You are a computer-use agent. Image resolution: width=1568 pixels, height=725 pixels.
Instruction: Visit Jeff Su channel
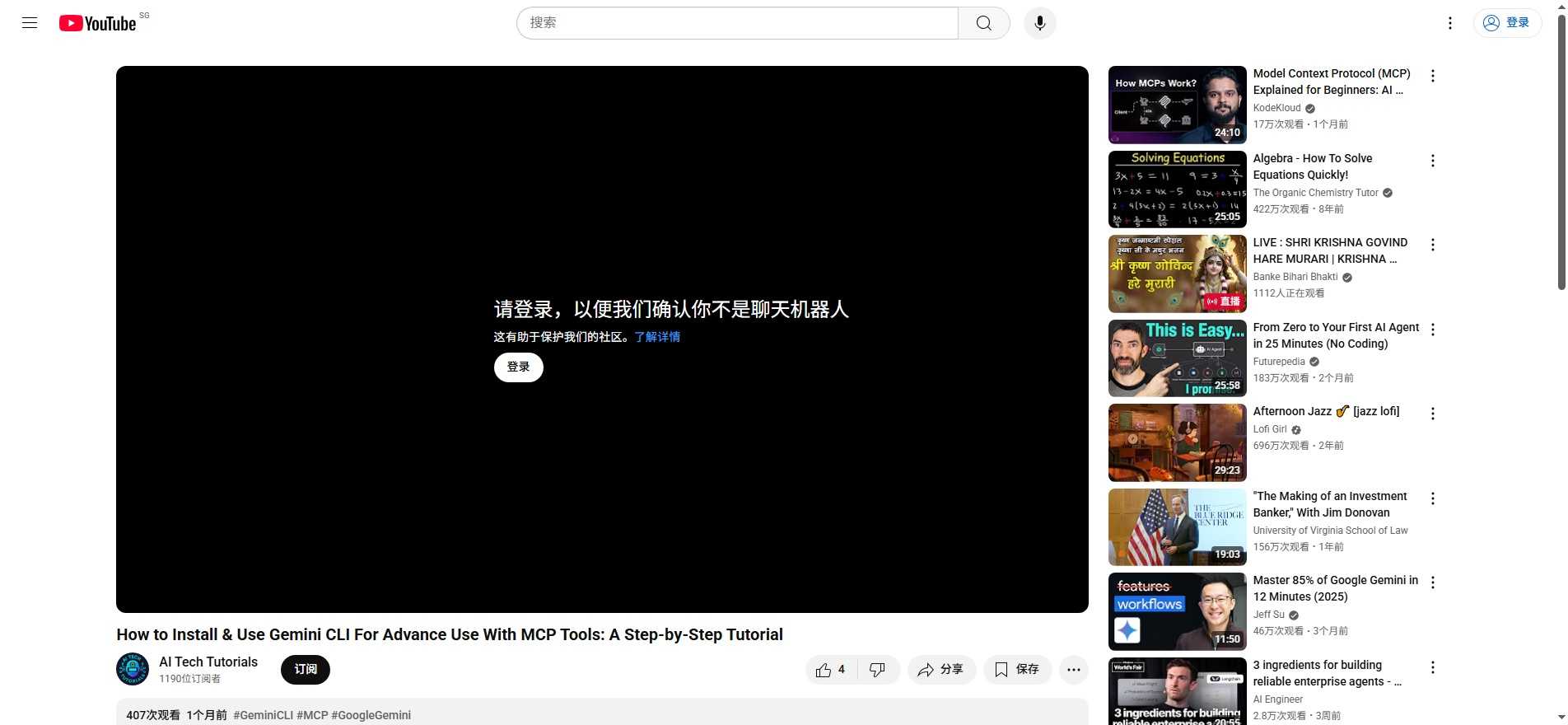point(1269,615)
